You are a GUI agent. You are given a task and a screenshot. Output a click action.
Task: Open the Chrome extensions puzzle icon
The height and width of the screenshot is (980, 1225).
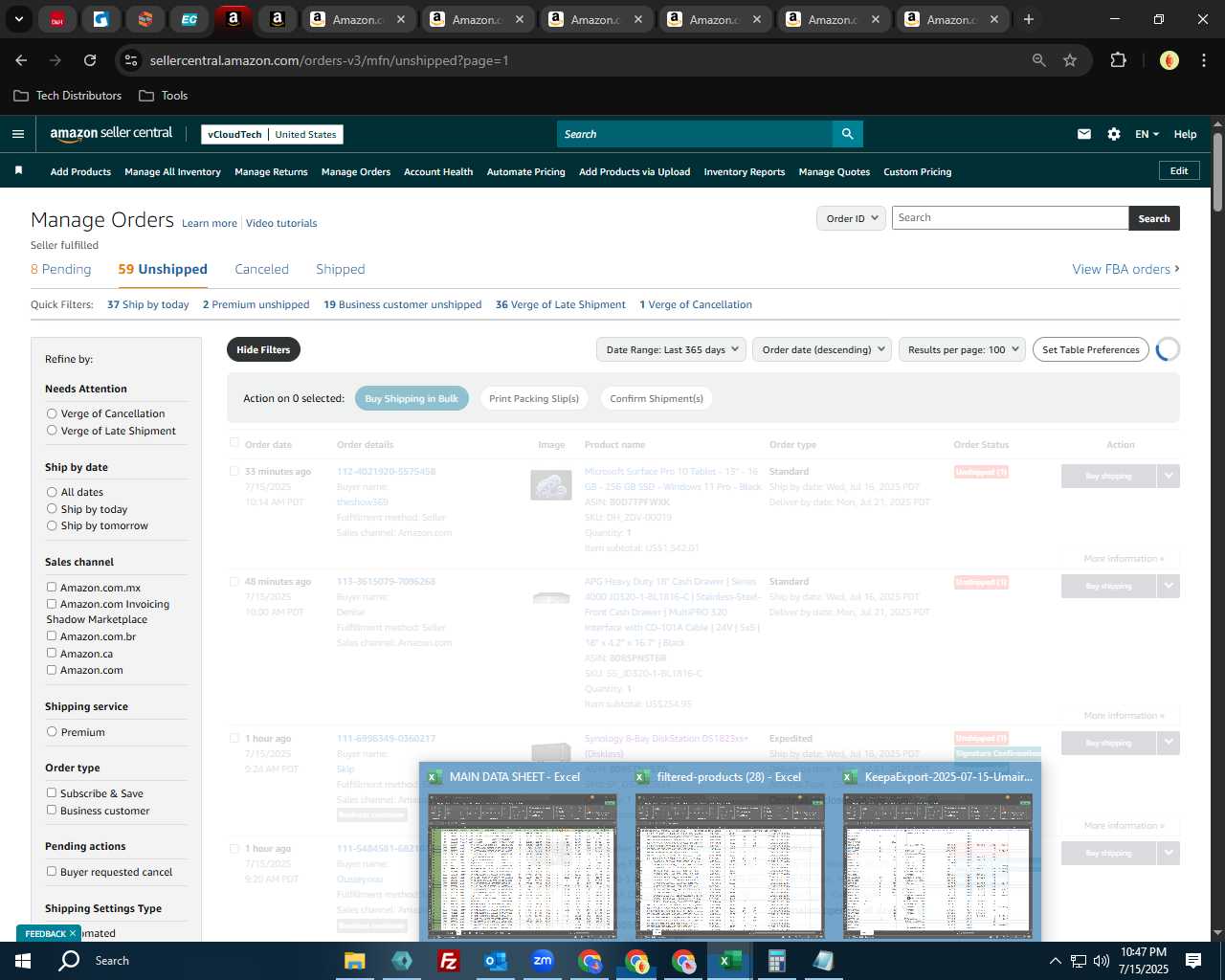click(1118, 60)
